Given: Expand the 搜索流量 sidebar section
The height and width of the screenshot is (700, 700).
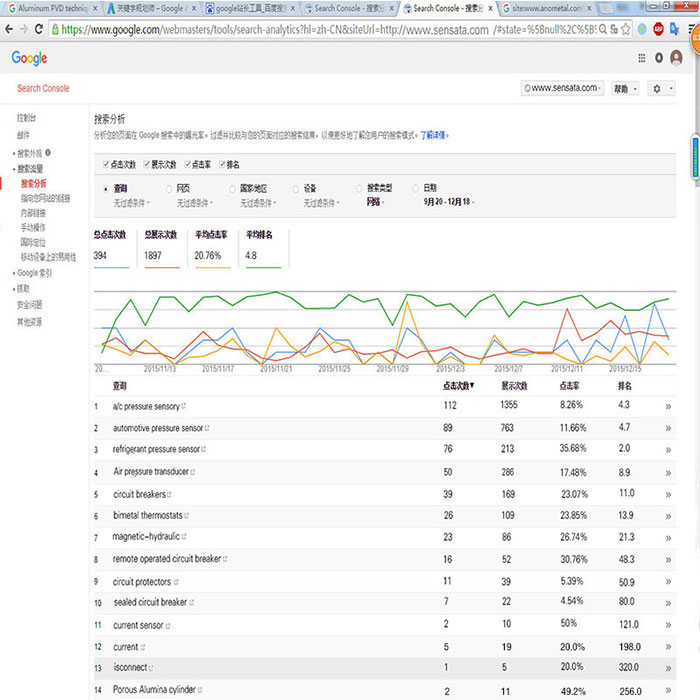Looking at the screenshot, I should pos(28,169).
